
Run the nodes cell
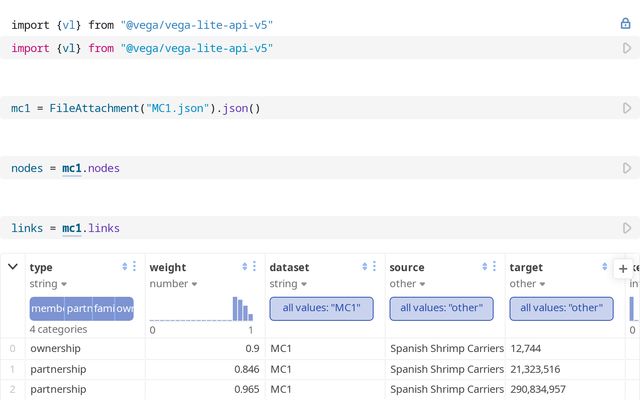(627, 168)
